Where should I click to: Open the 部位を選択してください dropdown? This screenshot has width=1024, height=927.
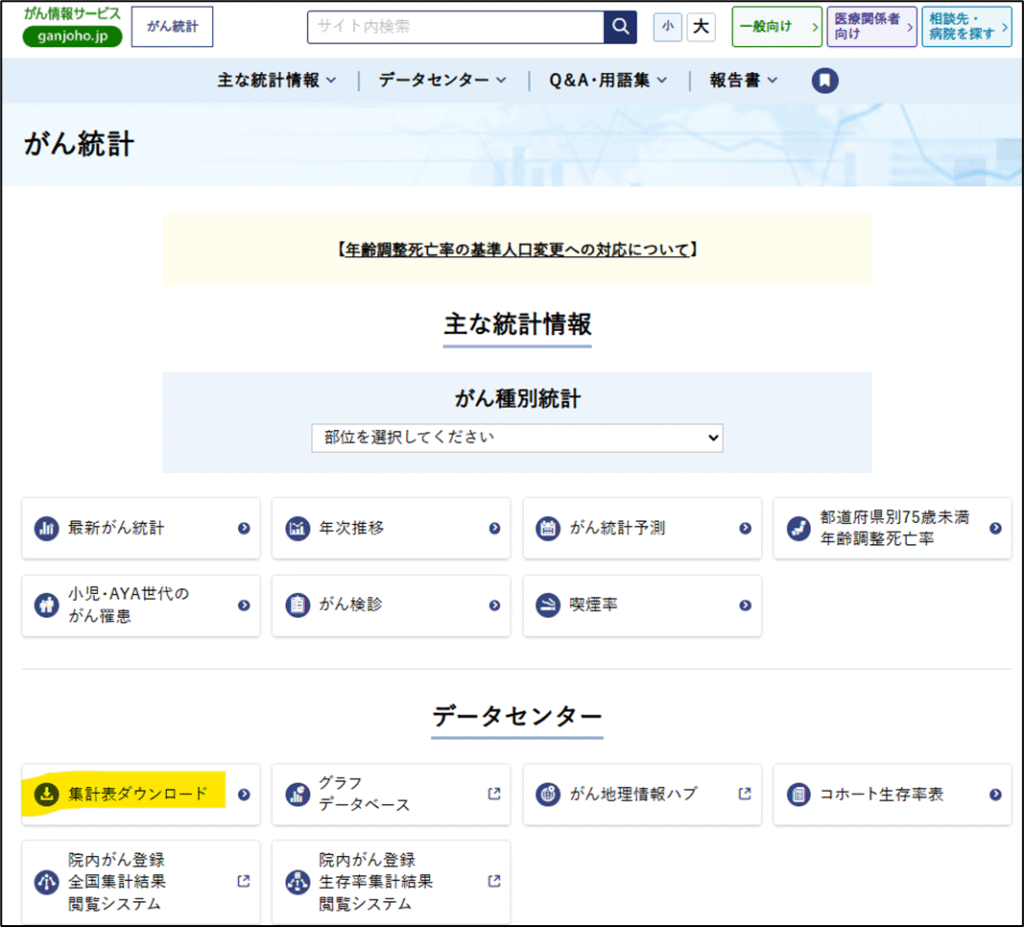pyautogui.click(x=516, y=438)
